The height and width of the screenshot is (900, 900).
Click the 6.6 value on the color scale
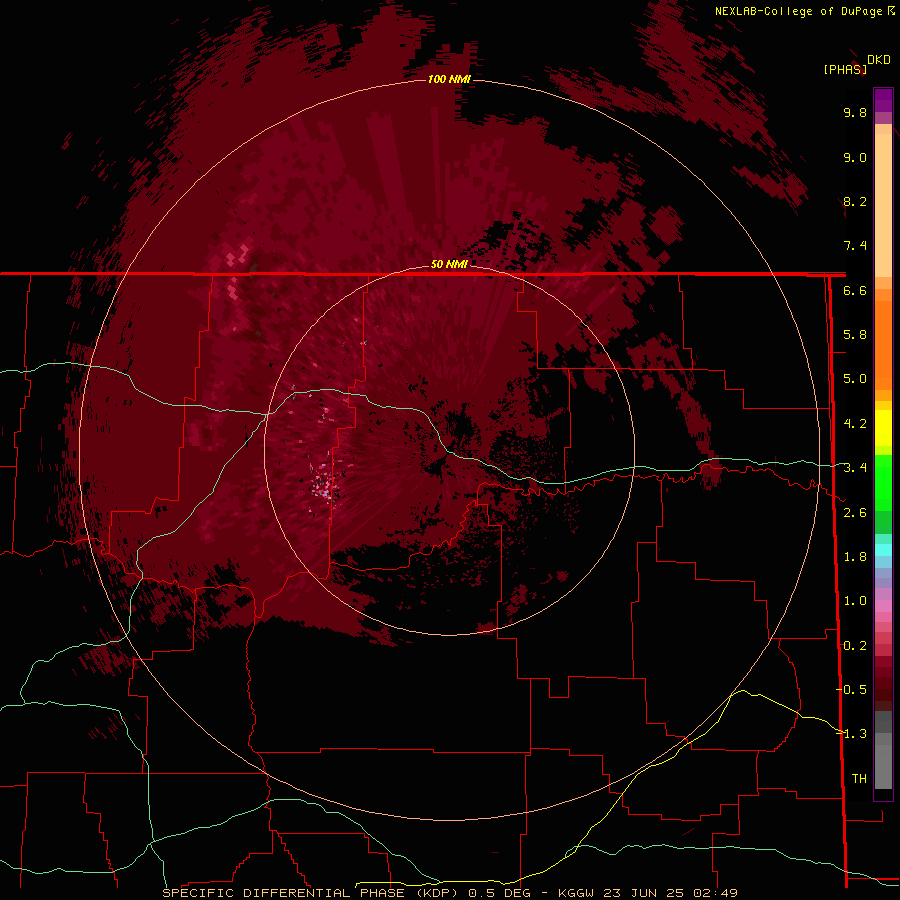point(855,290)
